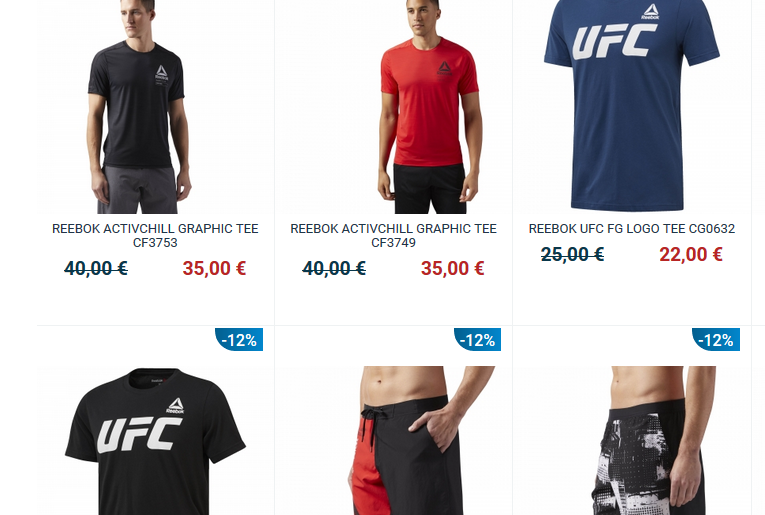The image size is (765, 515).
Task: Click the crossed-out 40,00 € price of CF3753
Action: pyautogui.click(x=96, y=268)
